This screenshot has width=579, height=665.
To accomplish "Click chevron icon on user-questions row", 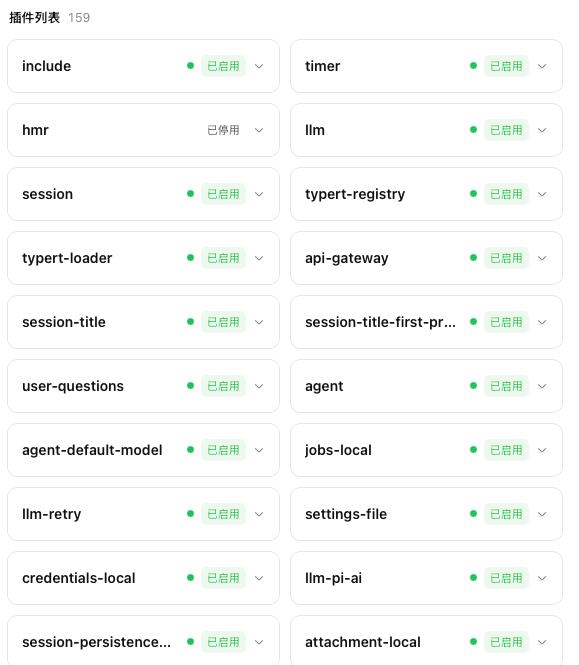I will (259, 386).
